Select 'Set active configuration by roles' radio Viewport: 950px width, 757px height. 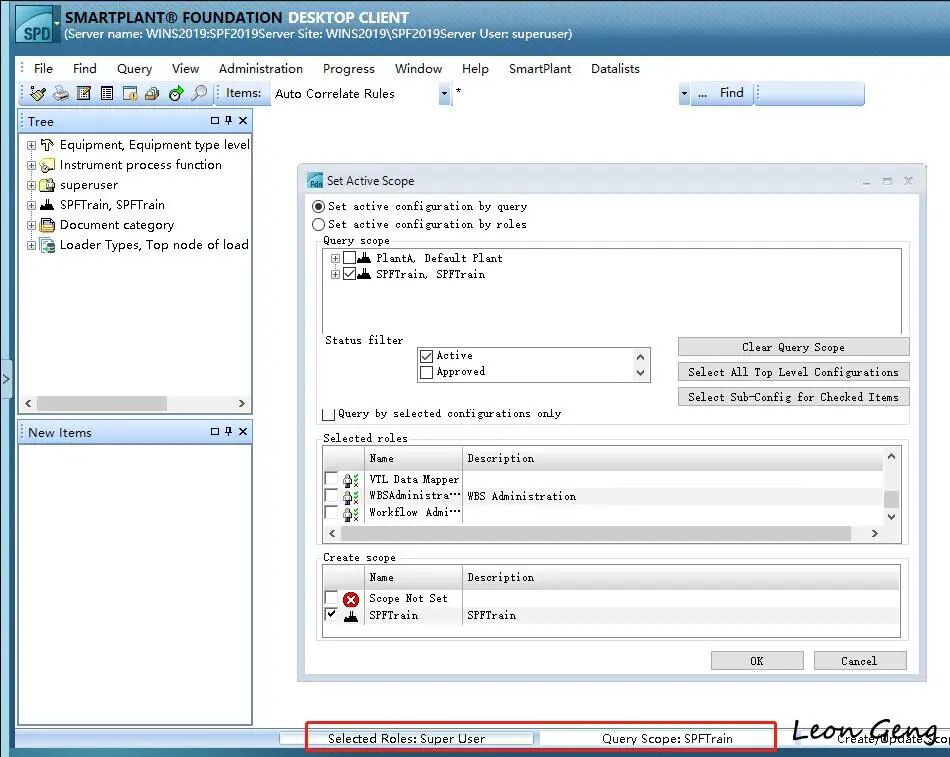319,224
